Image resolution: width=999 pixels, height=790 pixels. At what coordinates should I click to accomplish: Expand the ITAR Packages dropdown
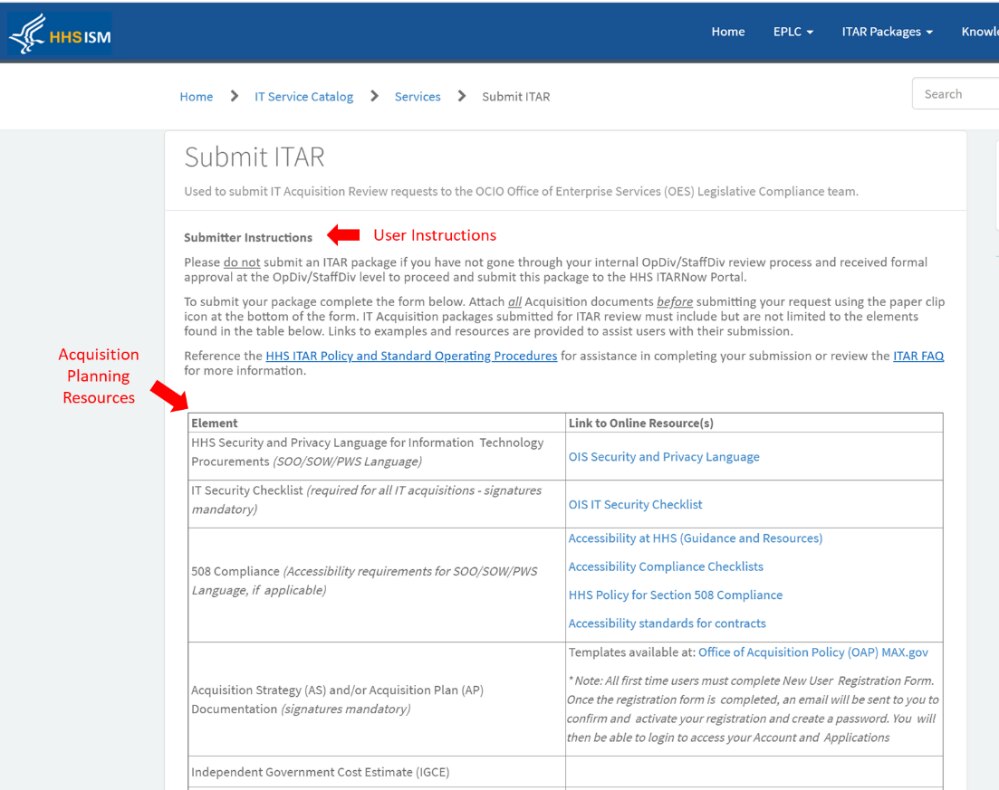click(x=887, y=32)
